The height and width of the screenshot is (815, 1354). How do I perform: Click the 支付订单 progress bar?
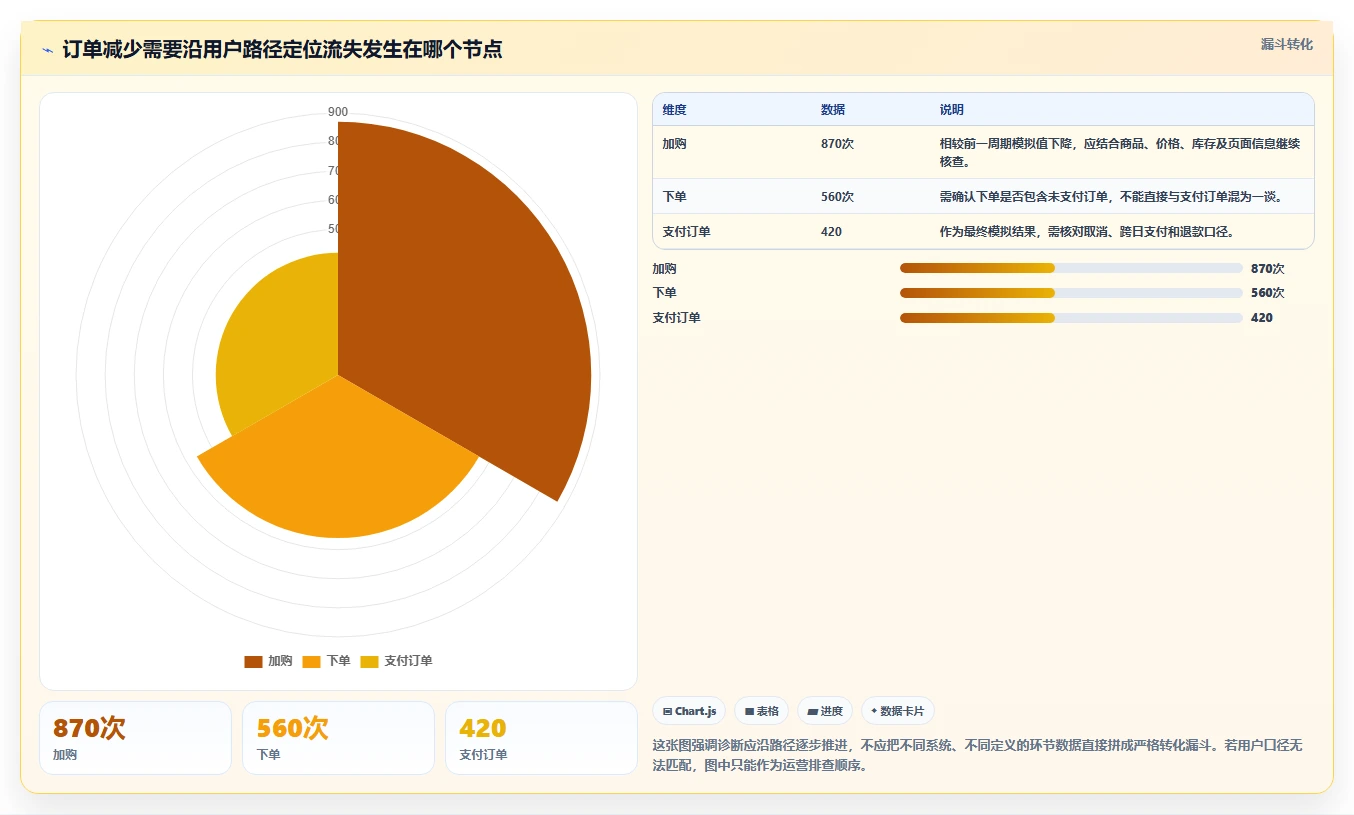coord(1071,318)
